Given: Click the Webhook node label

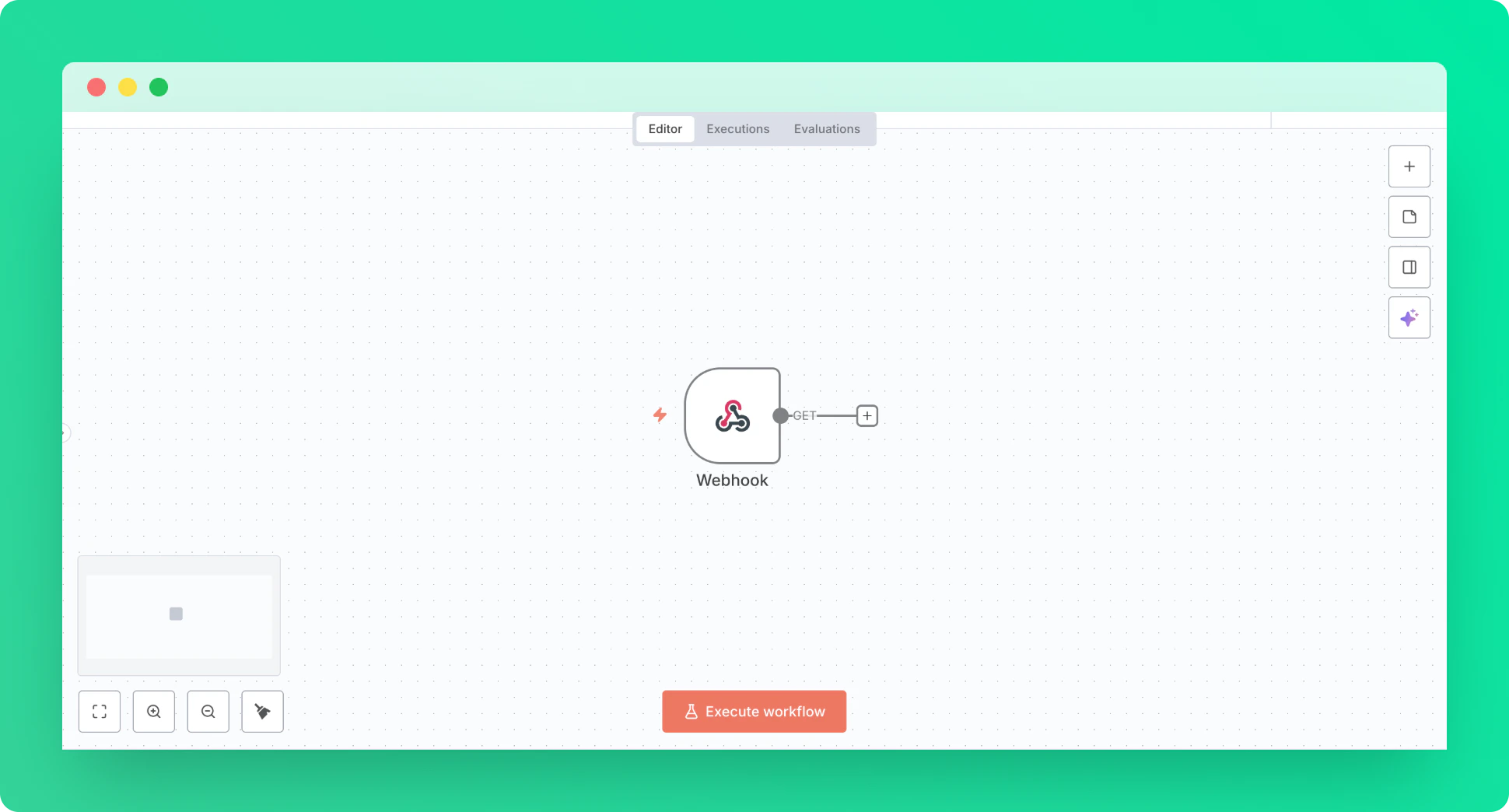Looking at the screenshot, I should tap(732, 481).
